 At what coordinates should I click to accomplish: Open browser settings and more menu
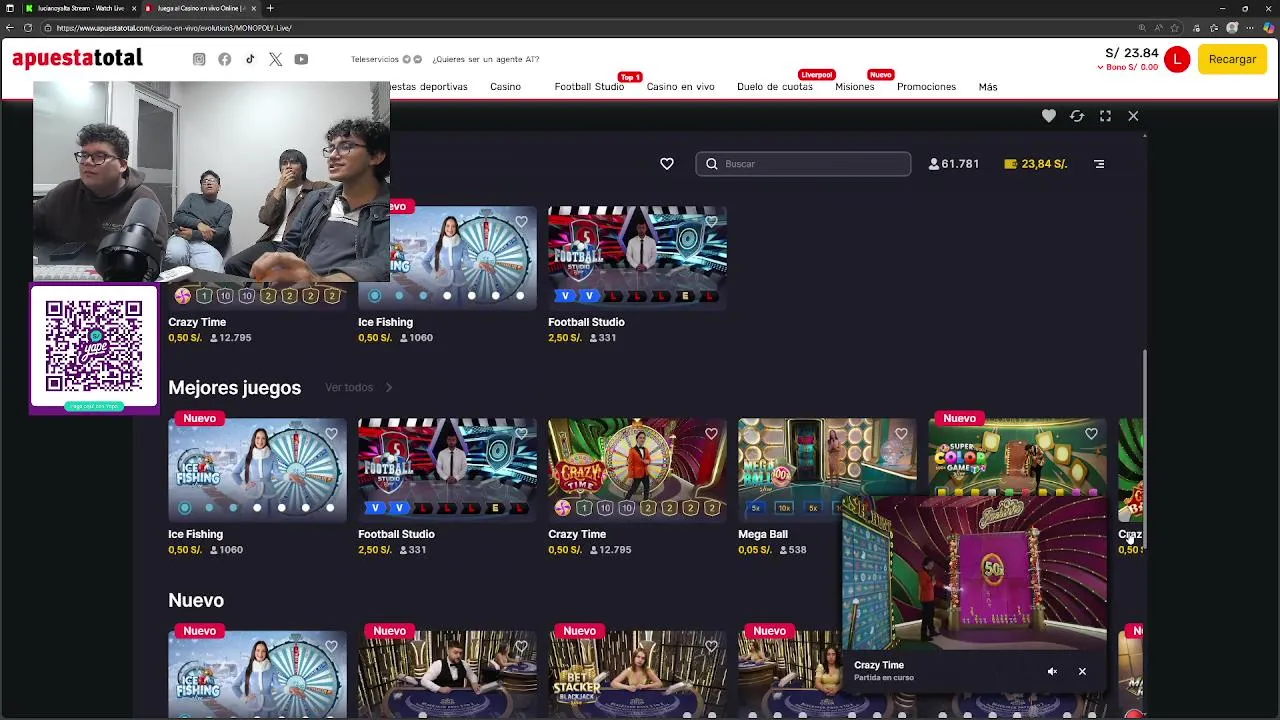[1250, 28]
